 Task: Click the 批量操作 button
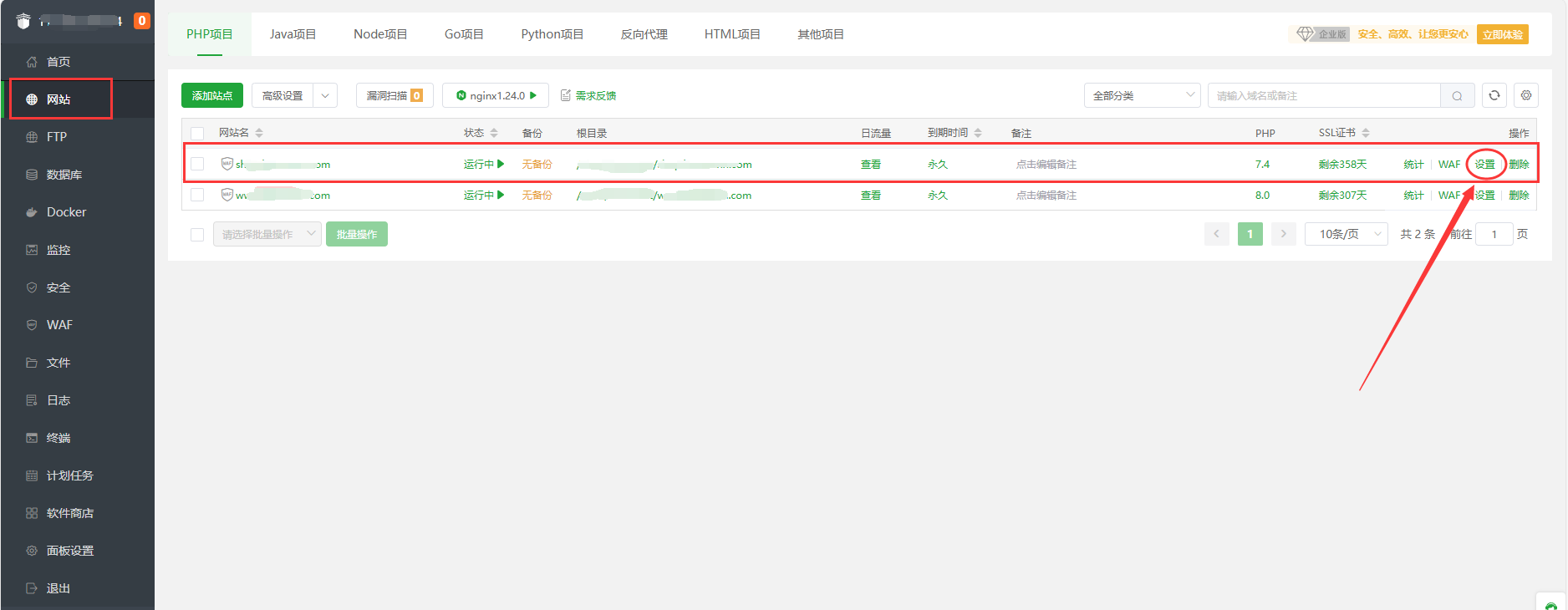pyautogui.click(x=357, y=234)
